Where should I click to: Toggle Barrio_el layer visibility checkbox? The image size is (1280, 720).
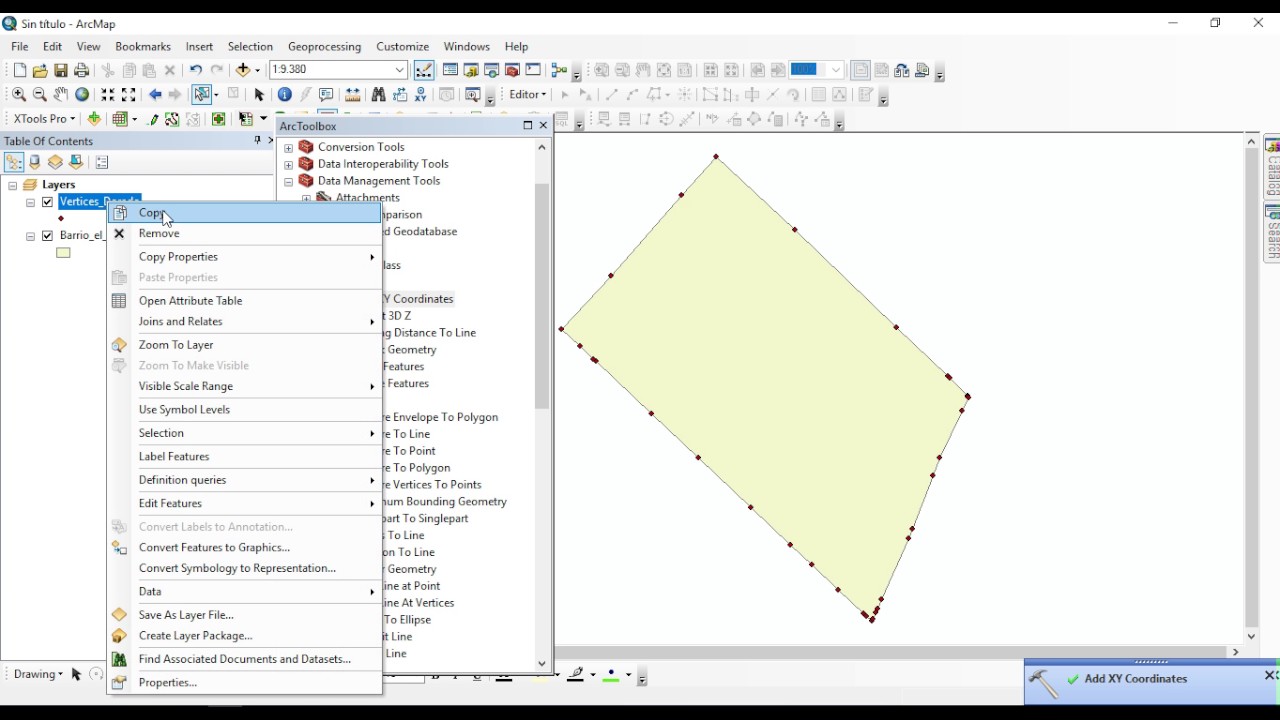47,236
